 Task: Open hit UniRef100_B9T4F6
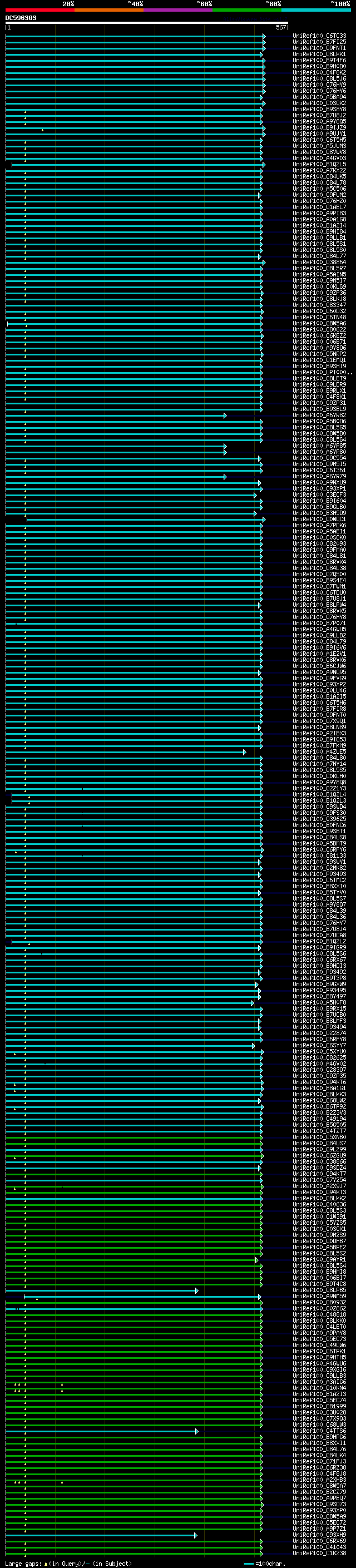(x=319, y=60)
